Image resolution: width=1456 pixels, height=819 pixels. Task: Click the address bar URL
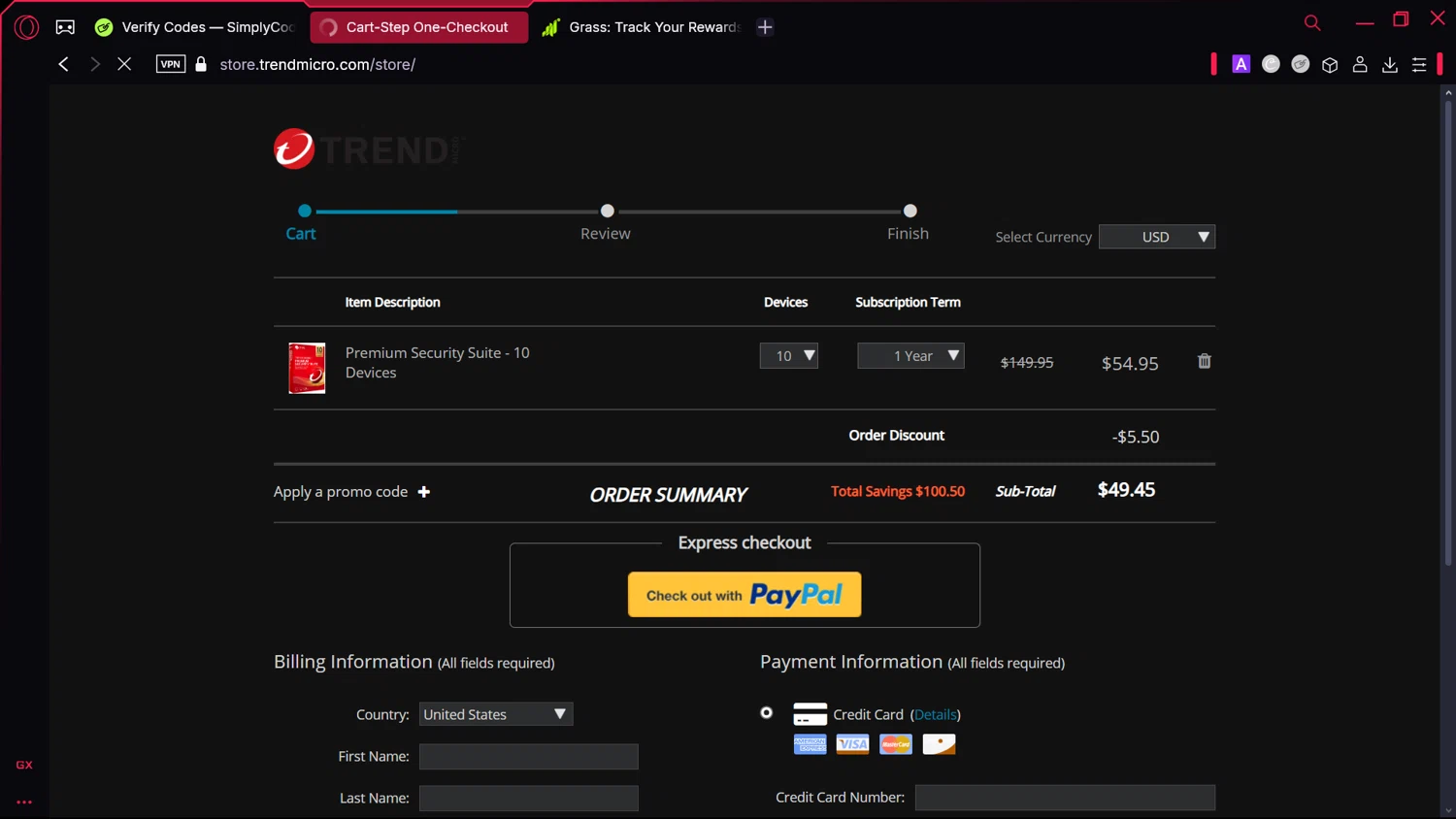[x=317, y=65]
